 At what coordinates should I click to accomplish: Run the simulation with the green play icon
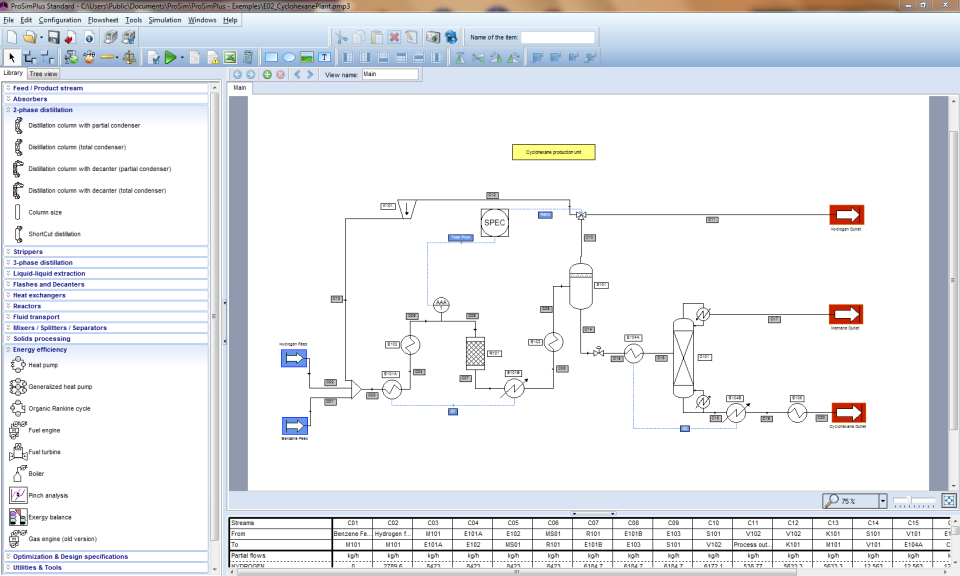(x=170, y=58)
